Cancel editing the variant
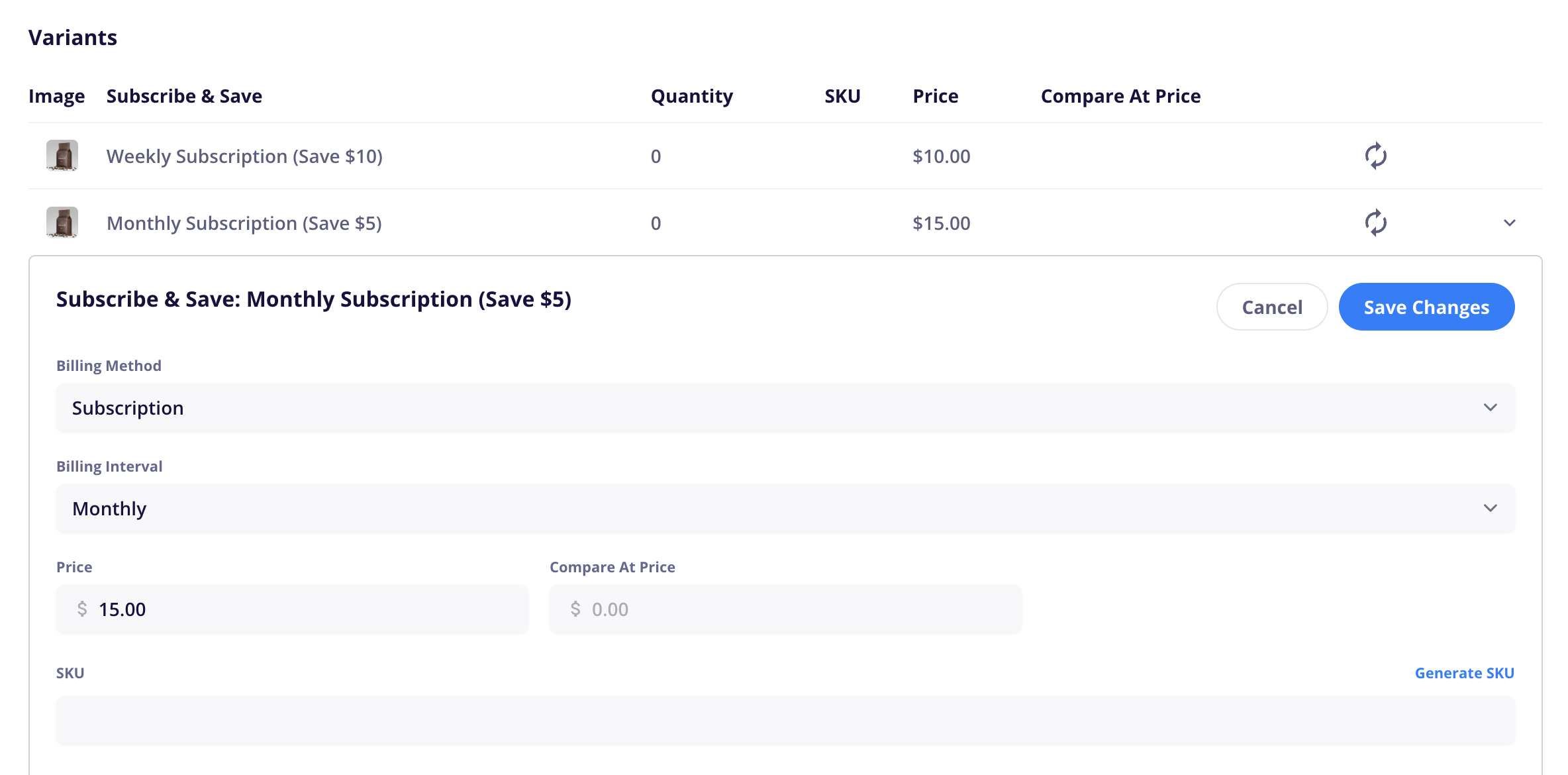This screenshot has width=1568, height=775. tap(1272, 307)
